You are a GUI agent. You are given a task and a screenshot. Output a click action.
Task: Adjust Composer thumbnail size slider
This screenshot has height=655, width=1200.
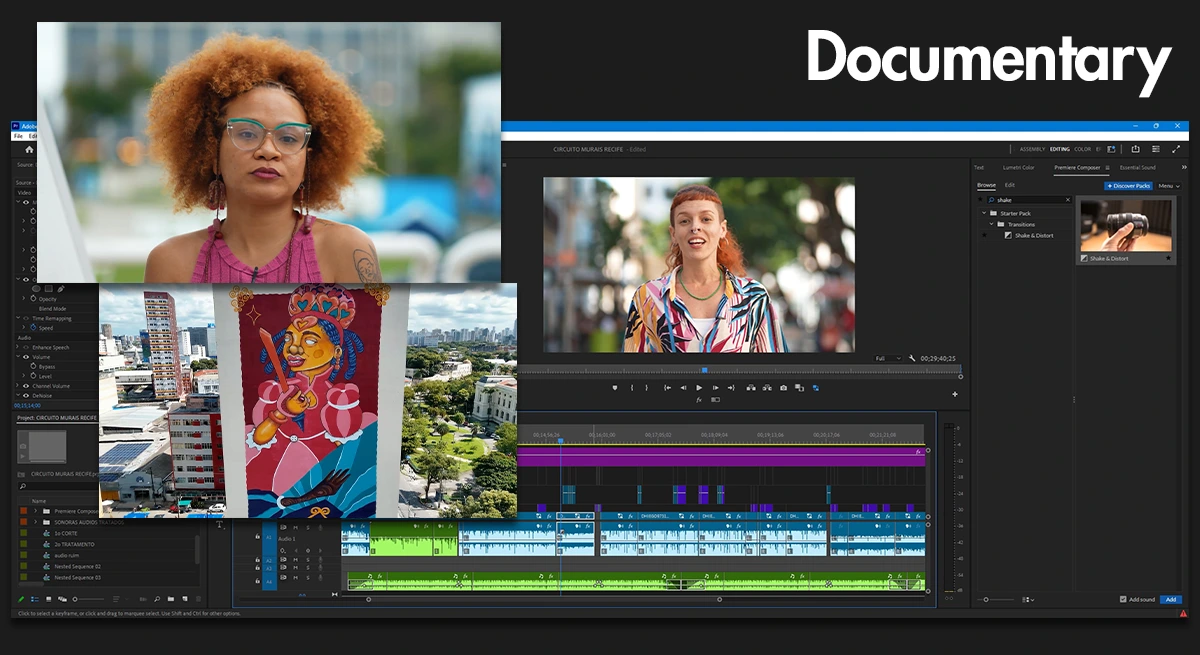tap(986, 599)
